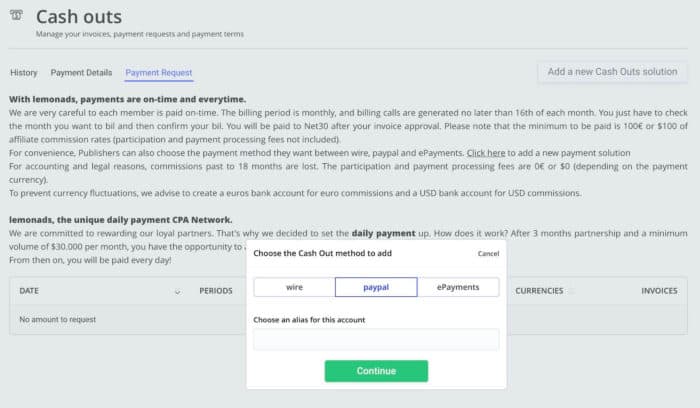Click the CURRENCIES column header

[539, 291]
